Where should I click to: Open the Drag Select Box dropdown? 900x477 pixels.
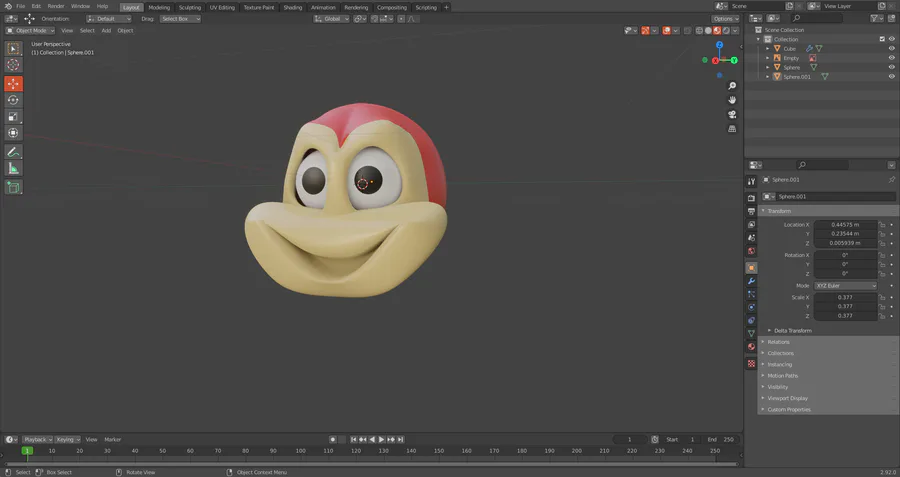pyautogui.click(x=180, y=19)
